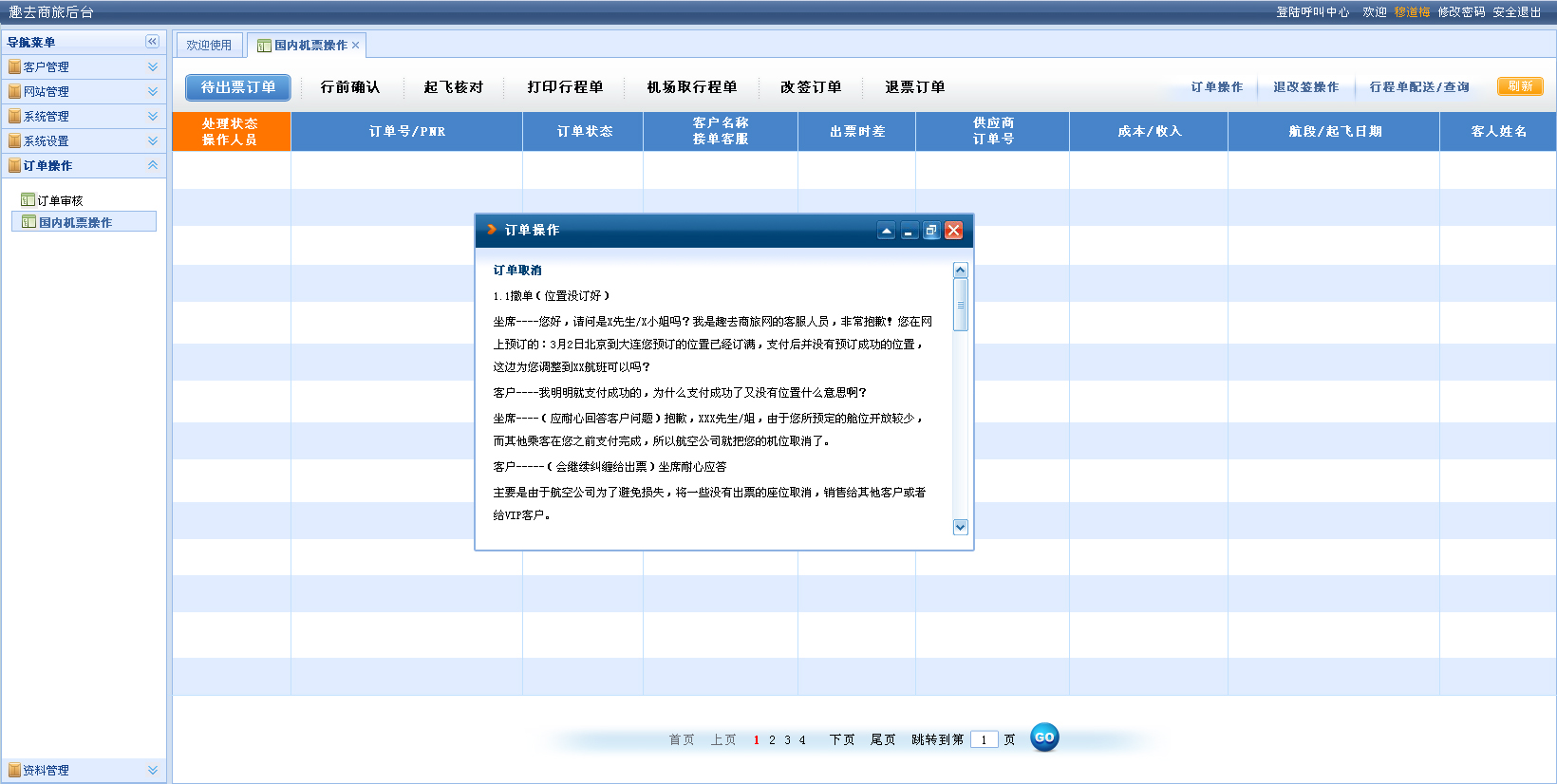This screenshot has height=784, width=1557.
Task: Go to 上页 in pagination
Action: [x=723, y=739]
